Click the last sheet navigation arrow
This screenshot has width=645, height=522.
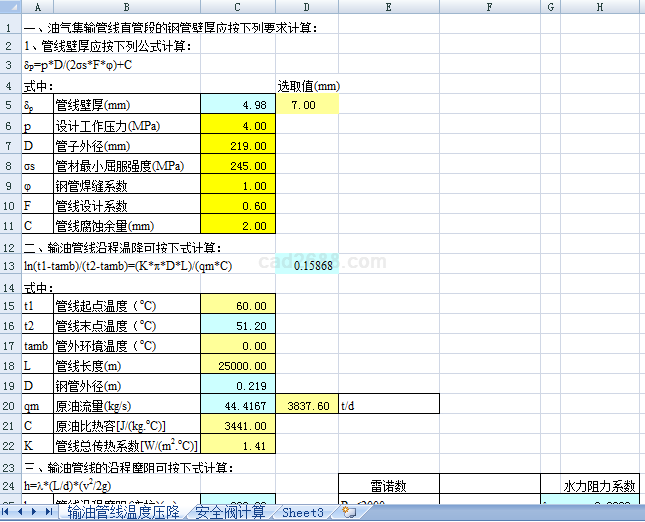[50, 512]
